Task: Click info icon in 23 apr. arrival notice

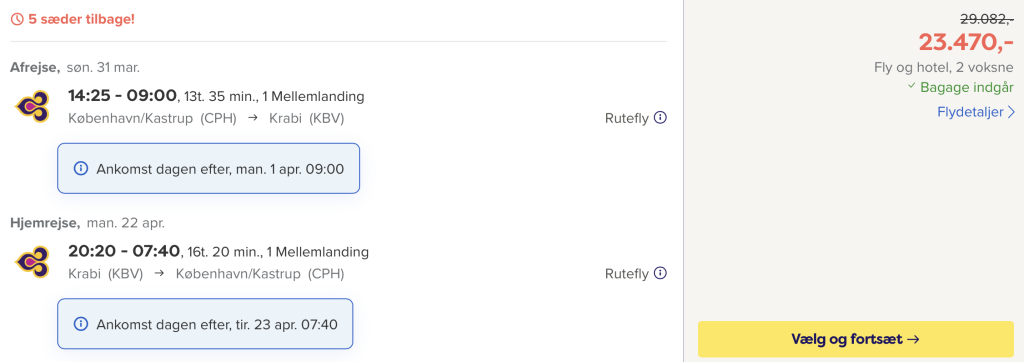Action: point(81,323)
